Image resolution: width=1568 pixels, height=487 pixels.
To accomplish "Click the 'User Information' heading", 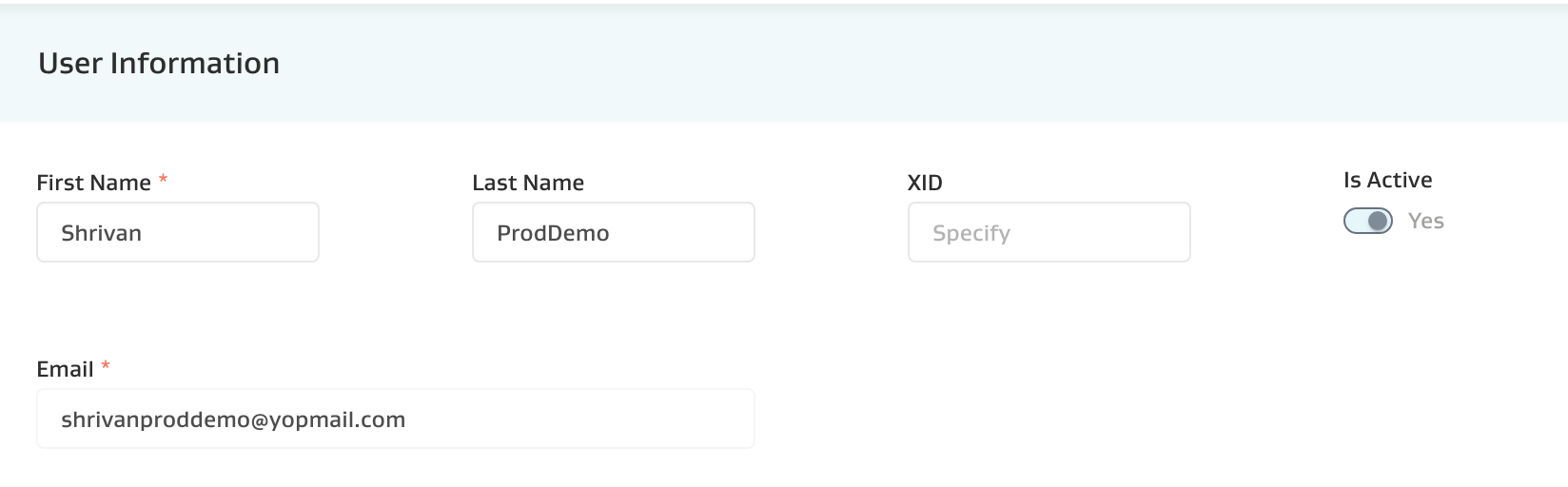I will [x=159, y=63].
